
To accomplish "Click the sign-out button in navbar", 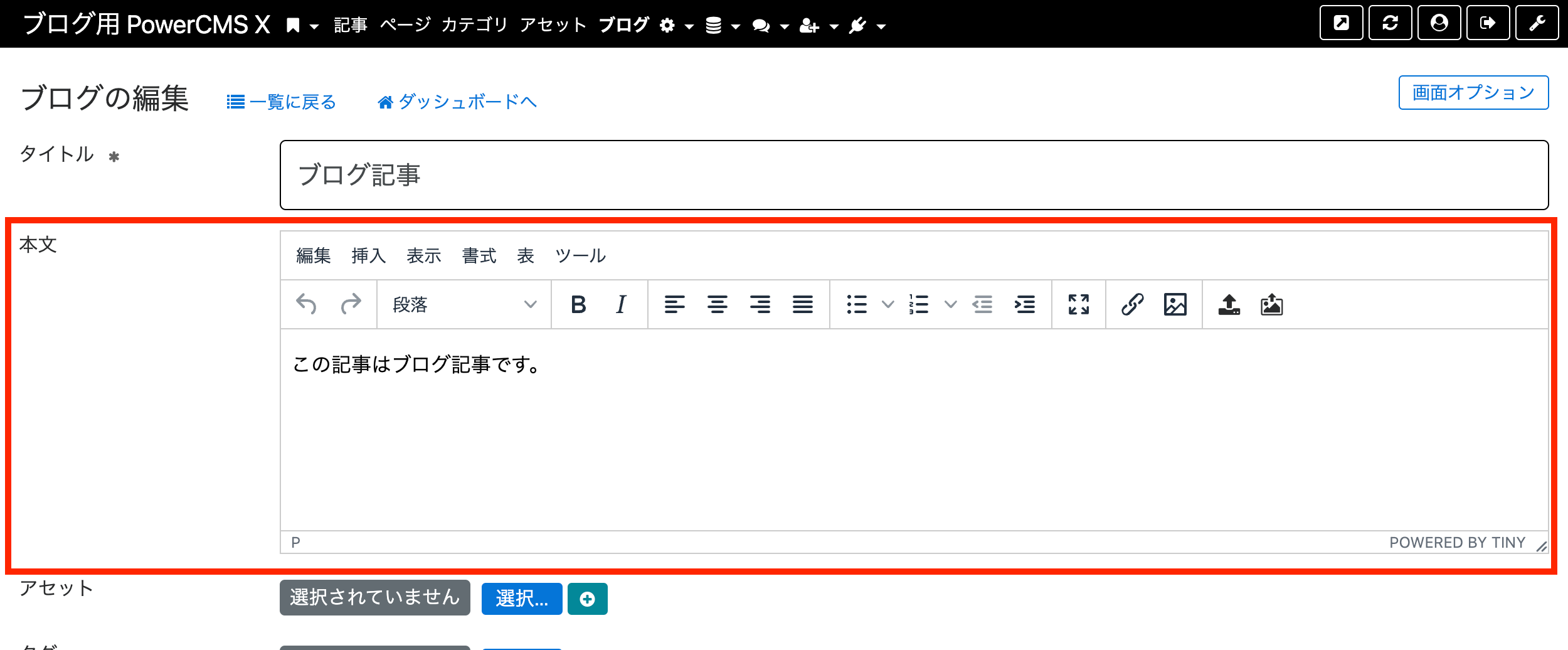I will tap(1488, 23).
